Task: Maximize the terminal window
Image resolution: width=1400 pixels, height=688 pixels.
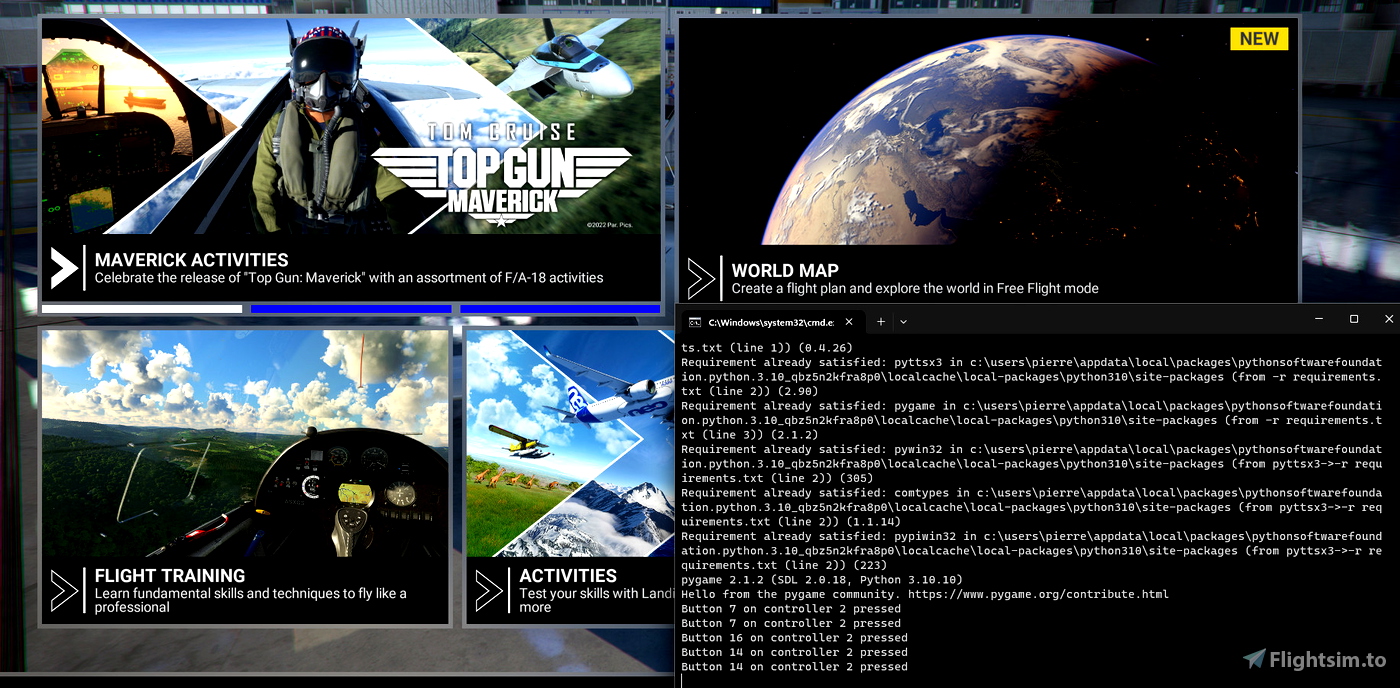Action: 1354,319
